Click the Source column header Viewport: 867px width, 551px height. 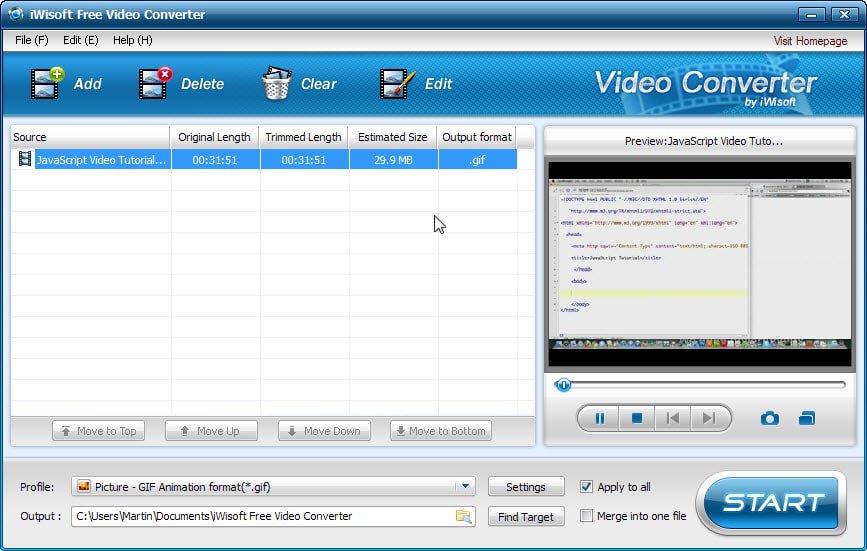(x=90, y=137)
